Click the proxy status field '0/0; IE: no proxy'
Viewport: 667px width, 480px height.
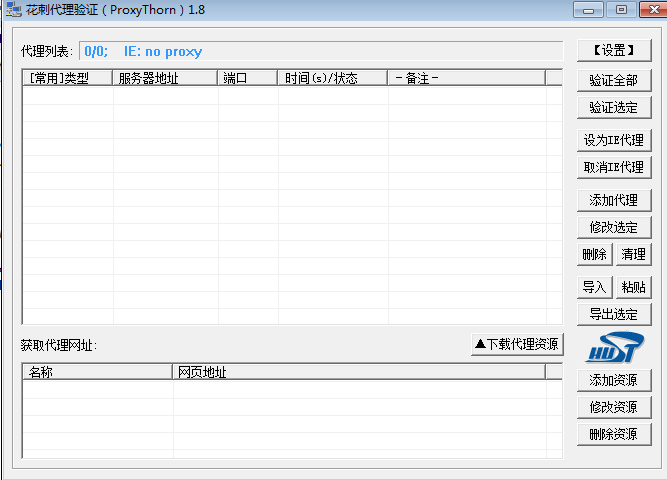click(321, 51)
